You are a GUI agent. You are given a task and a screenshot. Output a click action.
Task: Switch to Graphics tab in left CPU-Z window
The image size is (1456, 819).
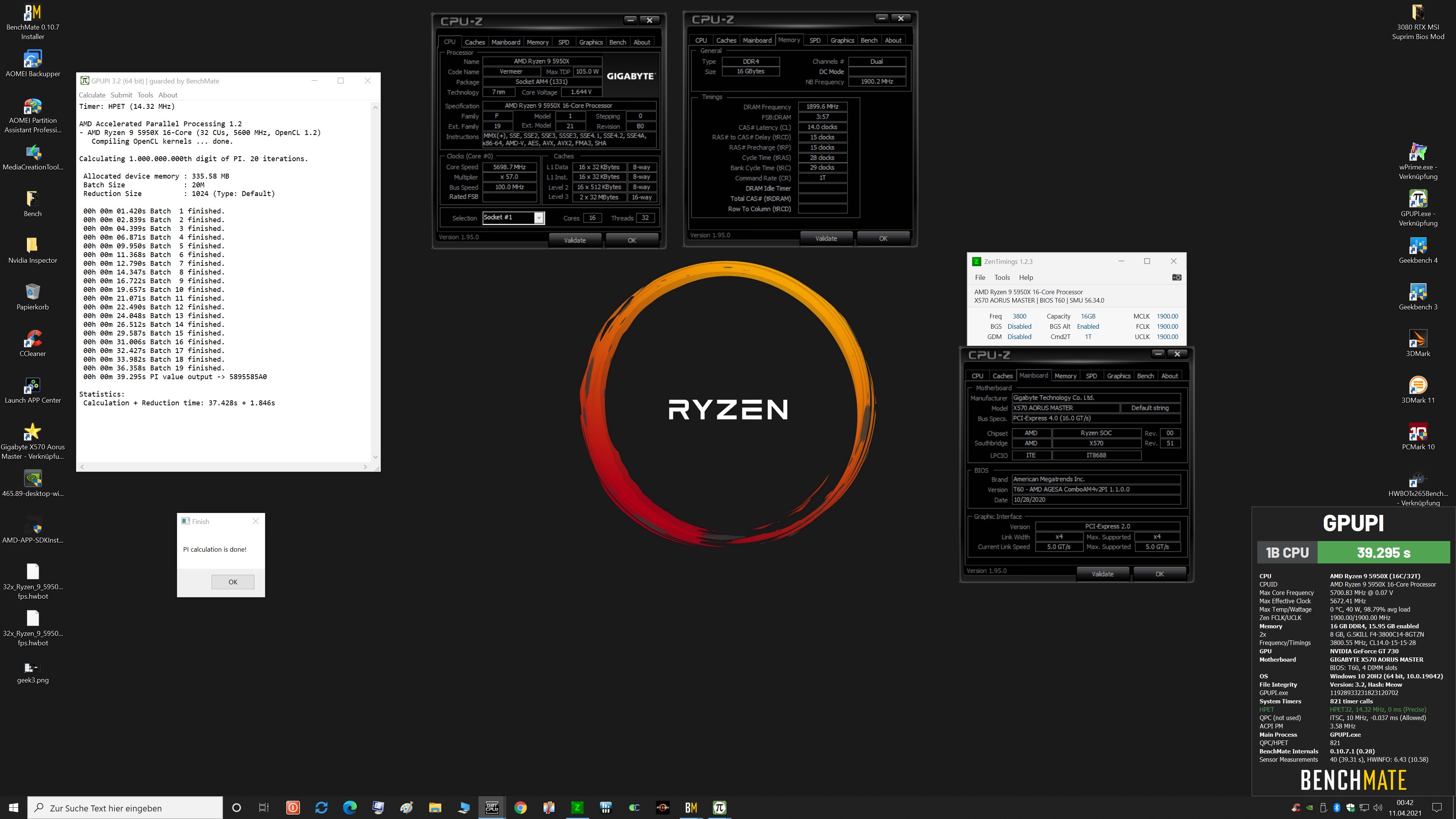[591, 42]
